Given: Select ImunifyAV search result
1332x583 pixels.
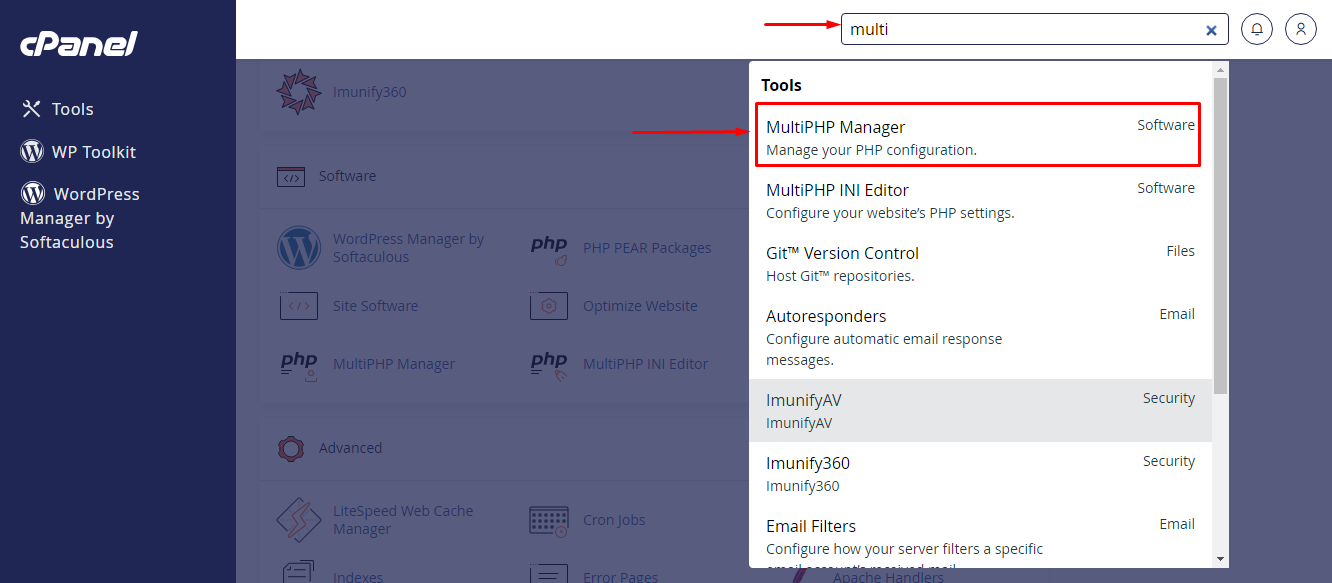Looking at the screenshot, I should (976, 411).
